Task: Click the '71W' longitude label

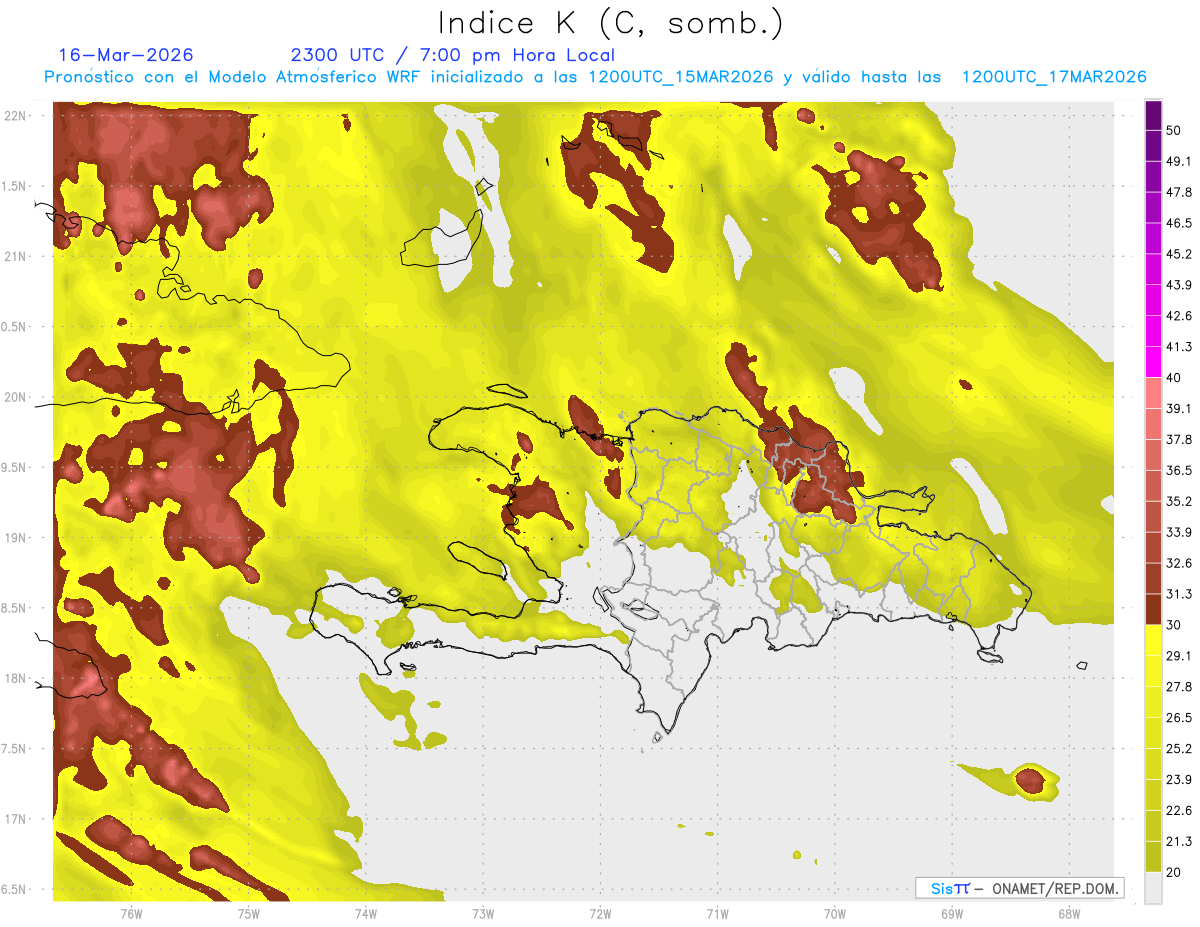Action: (717, 913)
